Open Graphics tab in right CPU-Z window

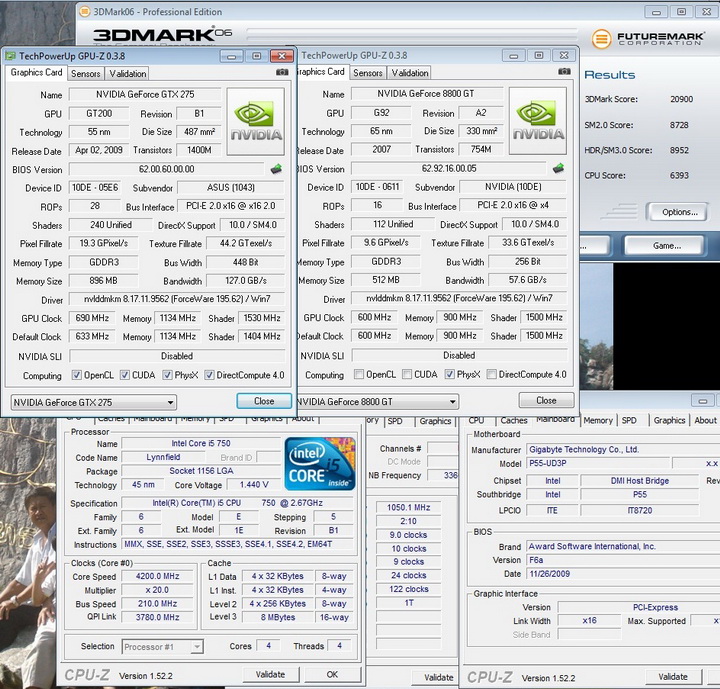coord(669,420)
